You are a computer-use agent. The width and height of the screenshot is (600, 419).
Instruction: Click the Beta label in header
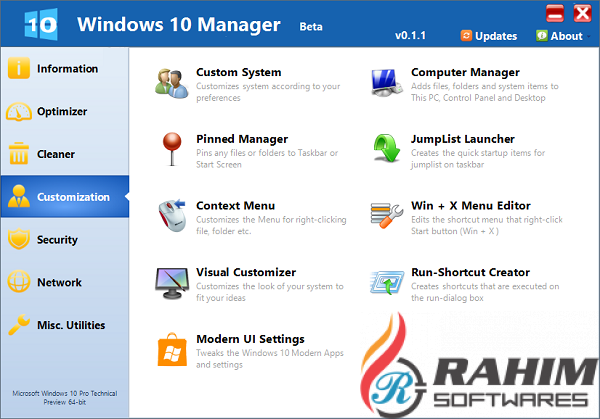click(x=311, y=26)
